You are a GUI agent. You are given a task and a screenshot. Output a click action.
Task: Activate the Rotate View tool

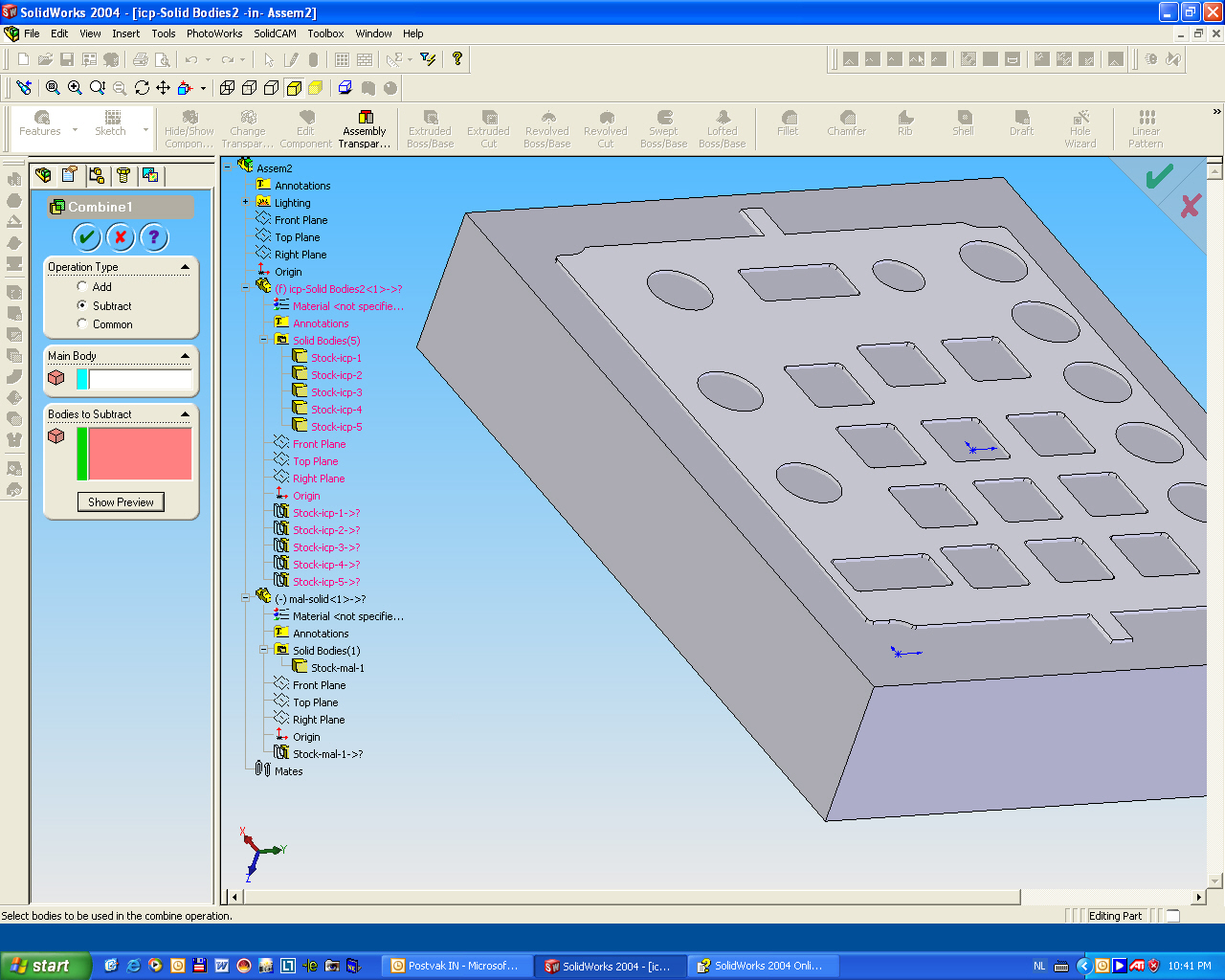(x=142, y=88)
